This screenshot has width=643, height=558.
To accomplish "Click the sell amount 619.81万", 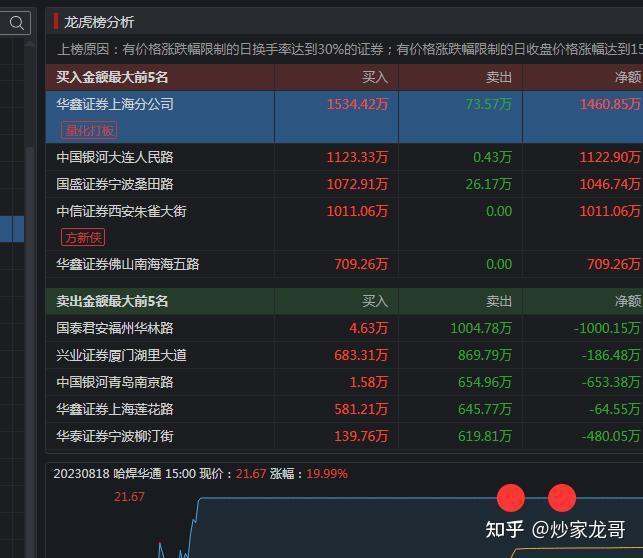I will (x=485, y=436).
